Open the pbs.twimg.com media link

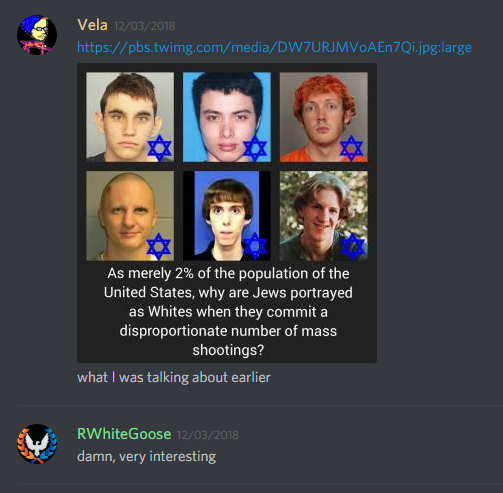coord(274,47)
